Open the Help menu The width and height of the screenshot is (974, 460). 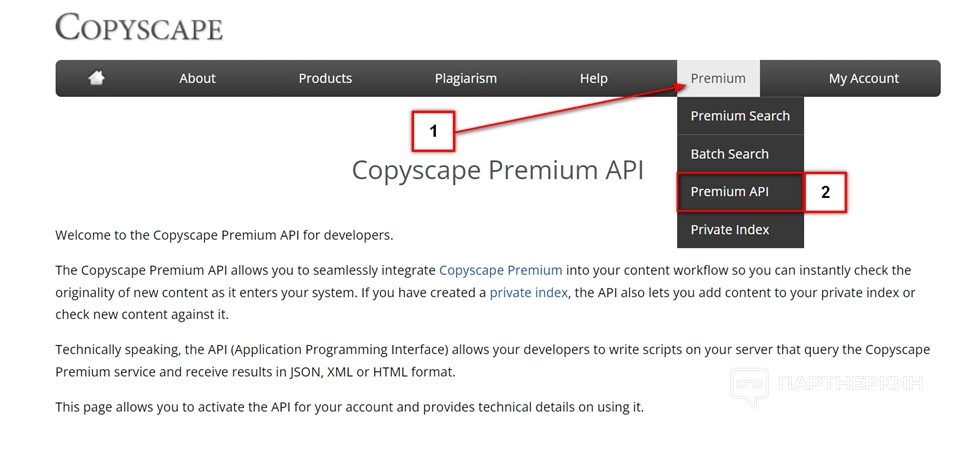pyautogui.click(x=593, y=78)
